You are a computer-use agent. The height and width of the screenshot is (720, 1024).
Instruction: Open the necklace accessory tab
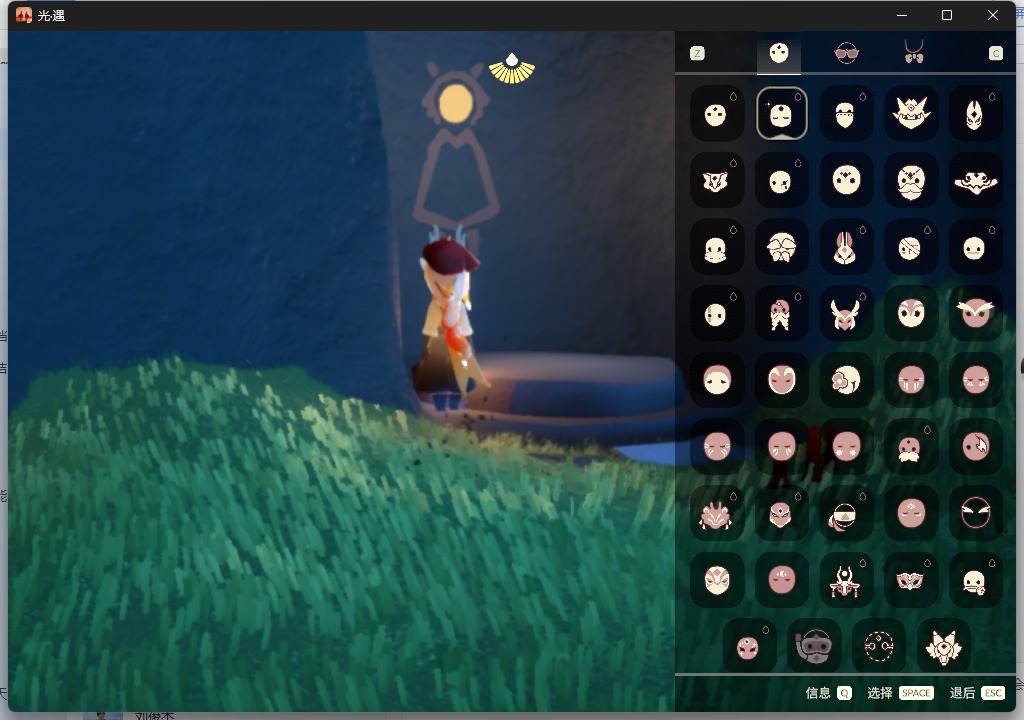[914, 52]
